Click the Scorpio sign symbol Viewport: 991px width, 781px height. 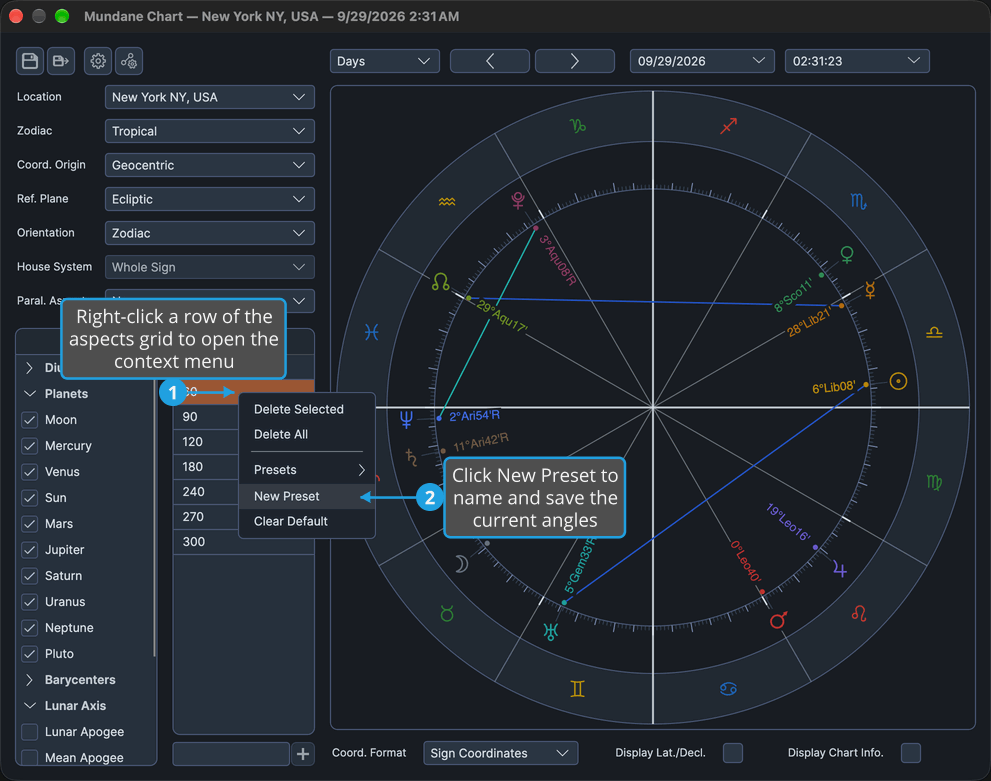tap(858, 202)
